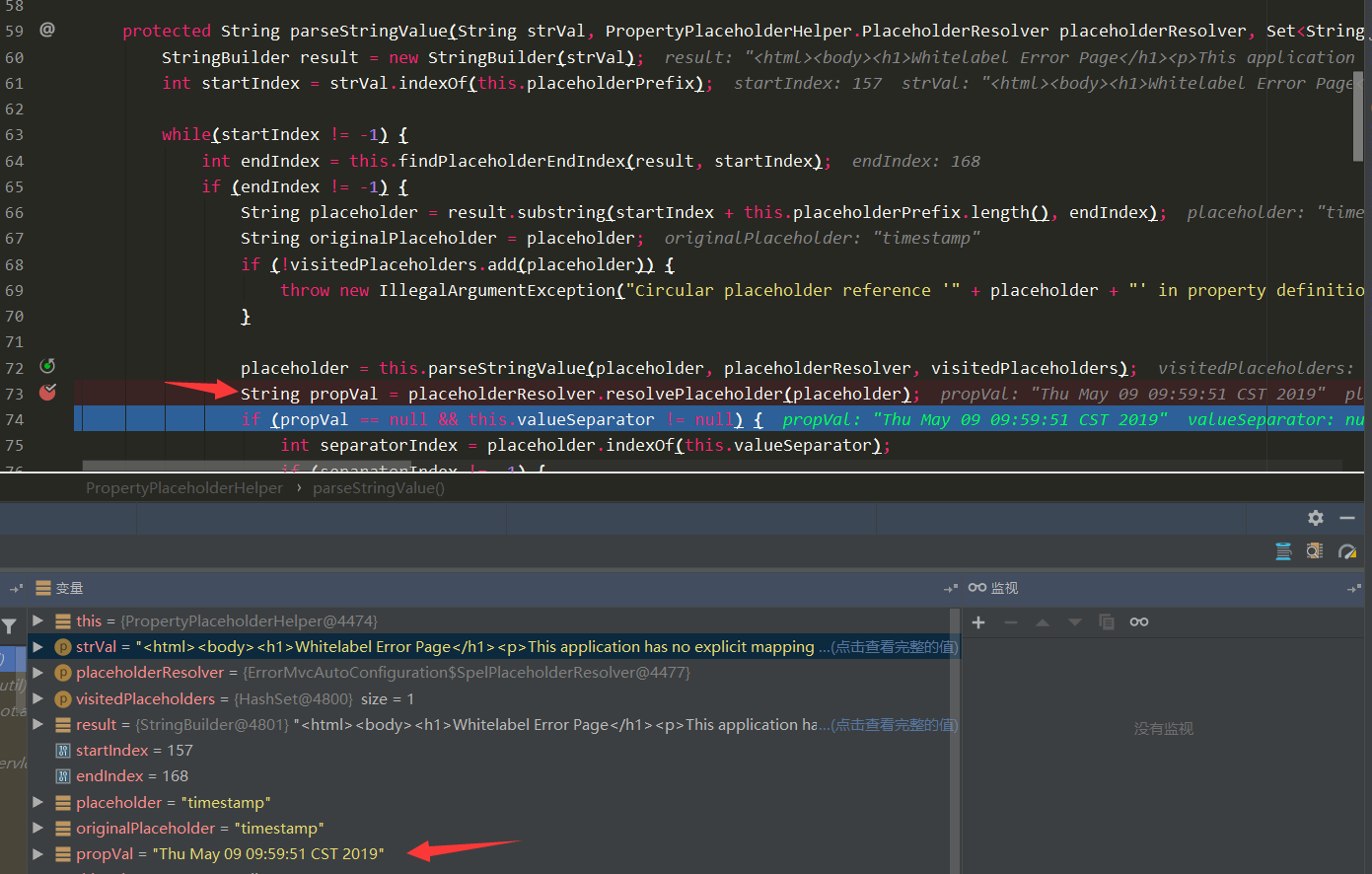This screenshot has height=874, width=1372.
Task: Click the override marker in gutter at line 59
Action: tap(46, 30)
